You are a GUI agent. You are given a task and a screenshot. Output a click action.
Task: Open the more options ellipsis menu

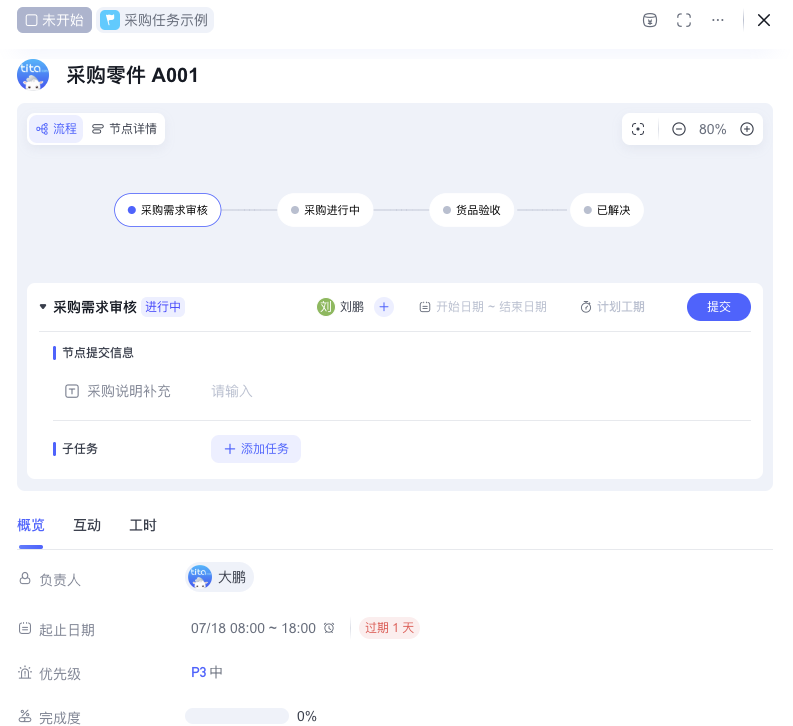(x=717, y=20)
